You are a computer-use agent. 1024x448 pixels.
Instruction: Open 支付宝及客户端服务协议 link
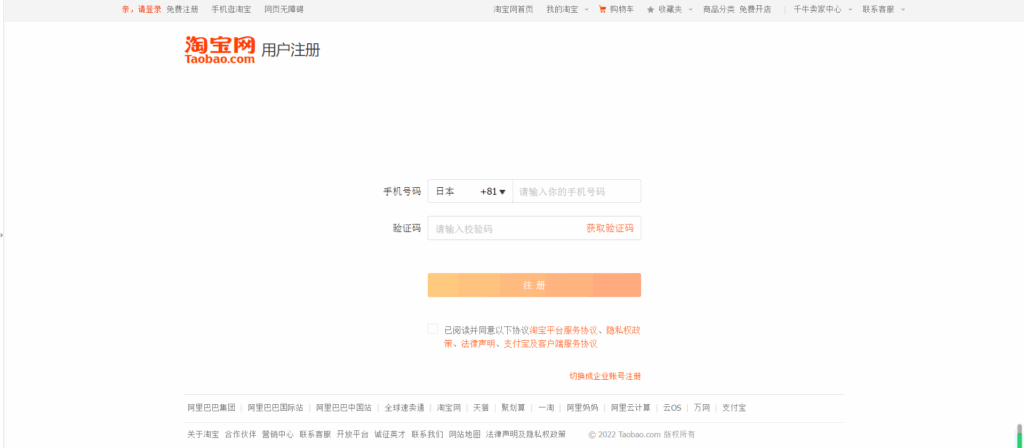[x=551, y=344]
